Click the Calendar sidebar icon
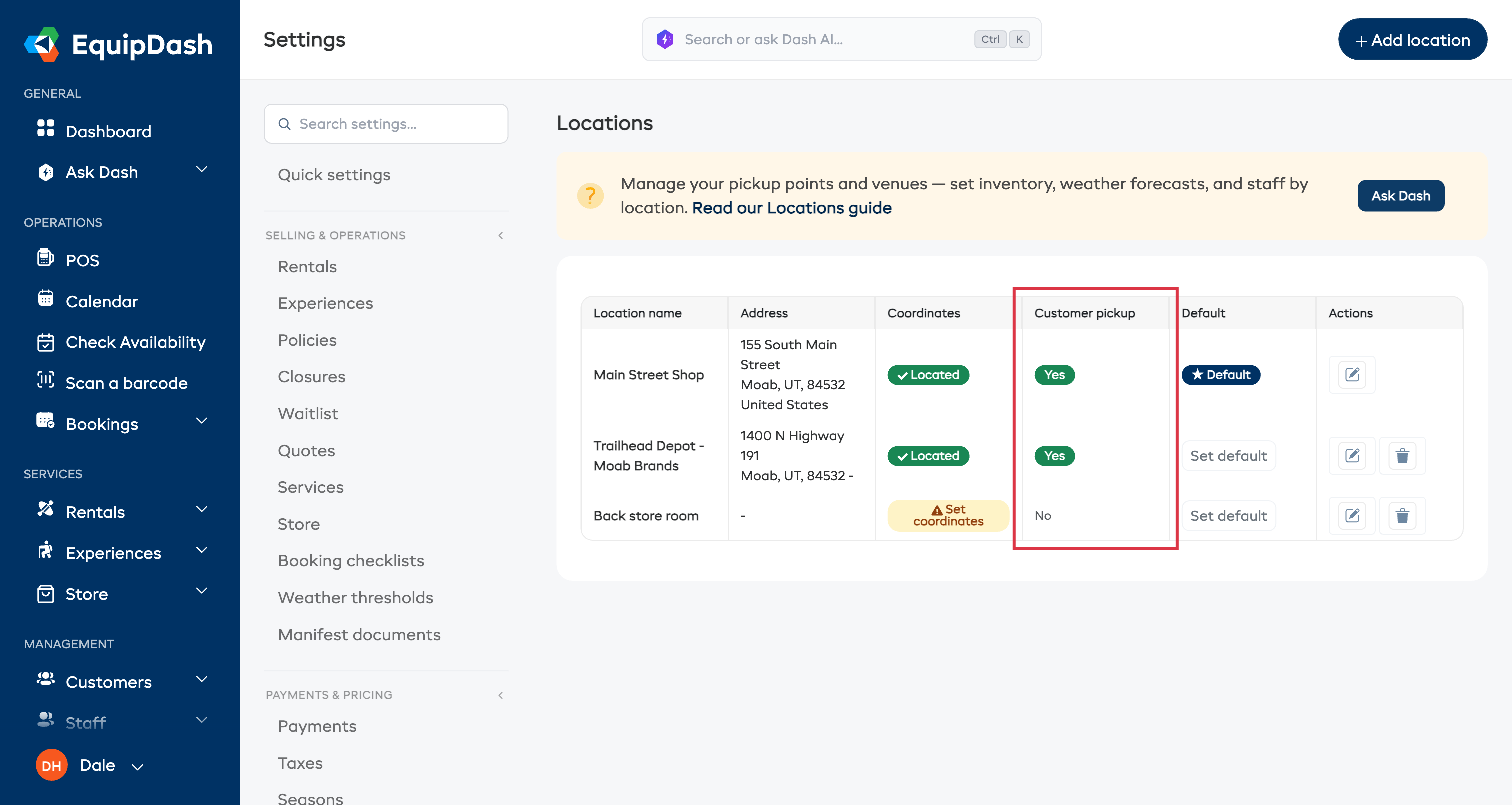 pos(46,299)
